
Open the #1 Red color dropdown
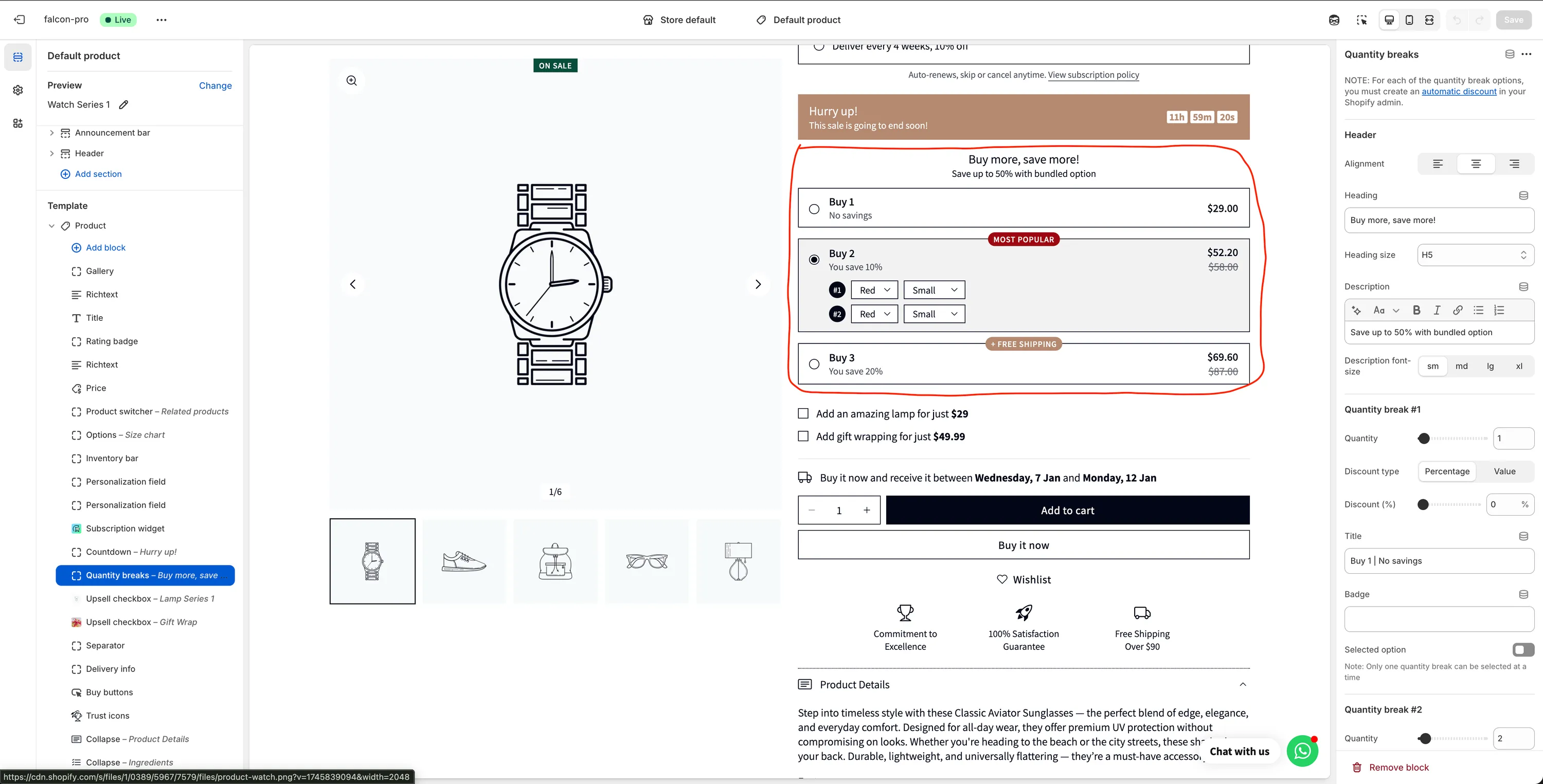(x=874, y=290)
